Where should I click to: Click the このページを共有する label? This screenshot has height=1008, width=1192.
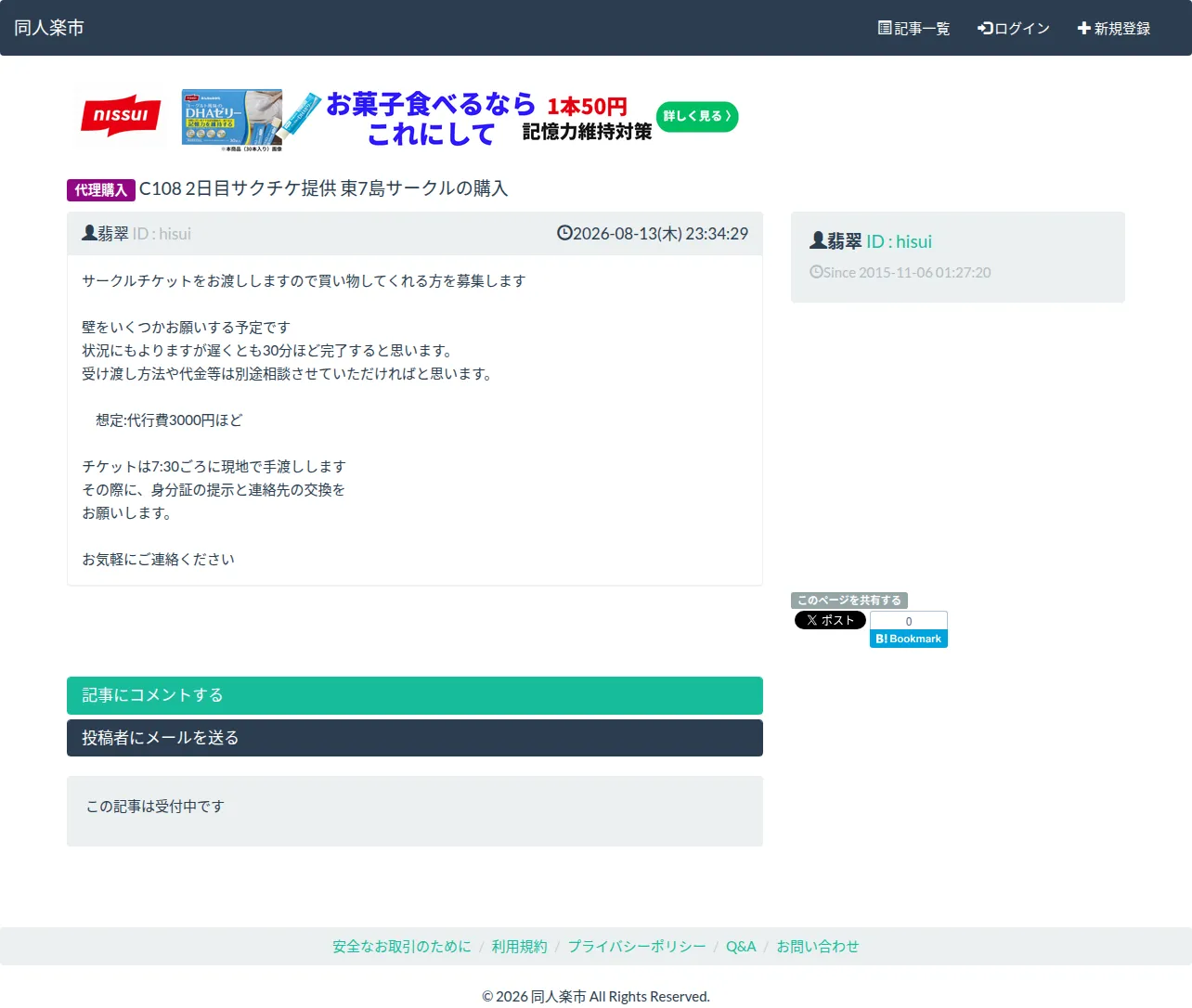pos(849,601)
